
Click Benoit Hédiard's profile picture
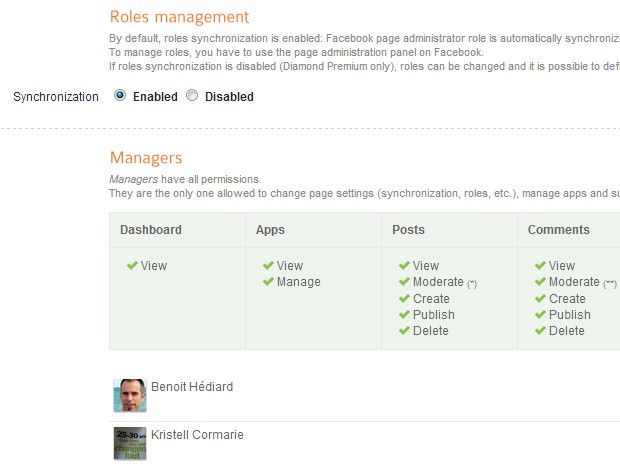click(x=130, y=396)
